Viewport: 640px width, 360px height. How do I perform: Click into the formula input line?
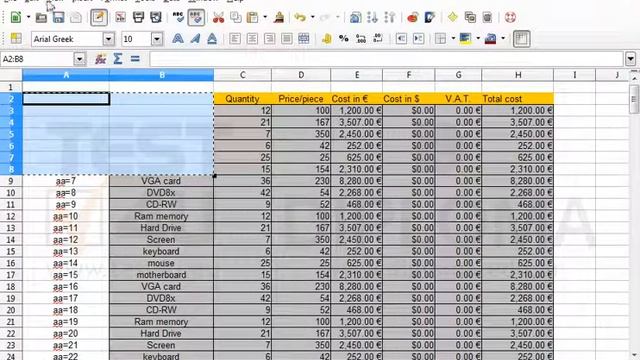click(x=387, y=59)
